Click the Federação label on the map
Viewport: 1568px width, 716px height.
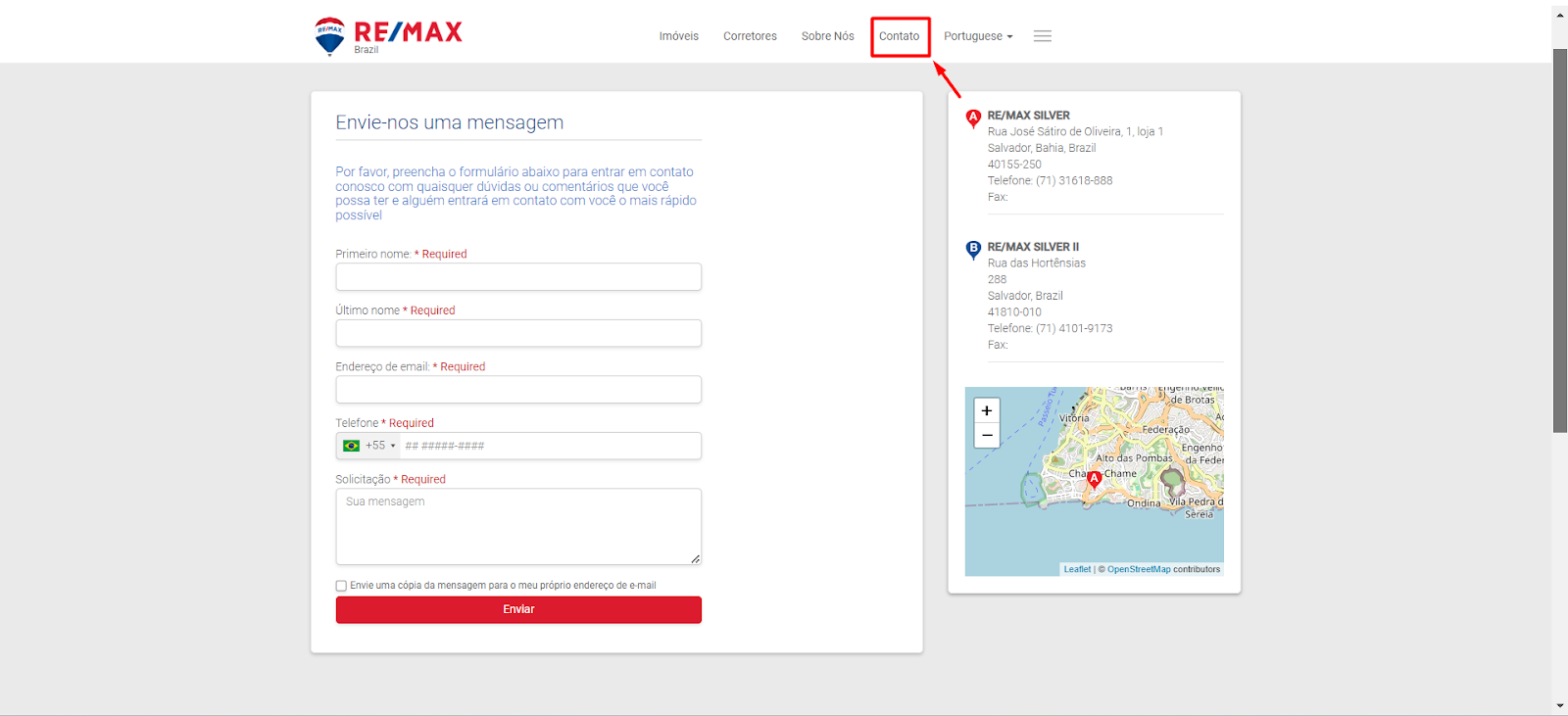pyautogui.click(x=1166, y=430)
